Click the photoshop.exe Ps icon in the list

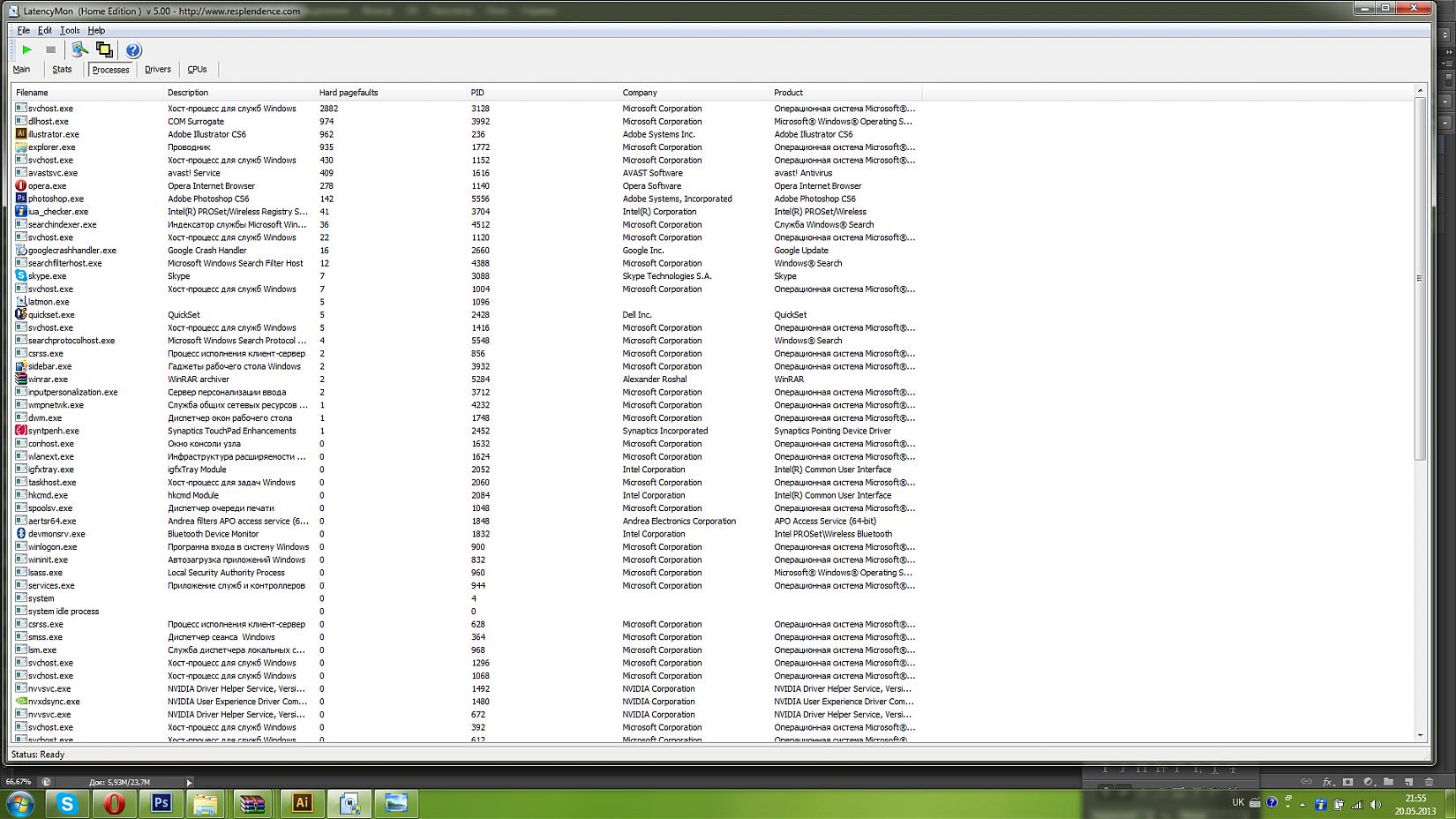tap(21, 199)
